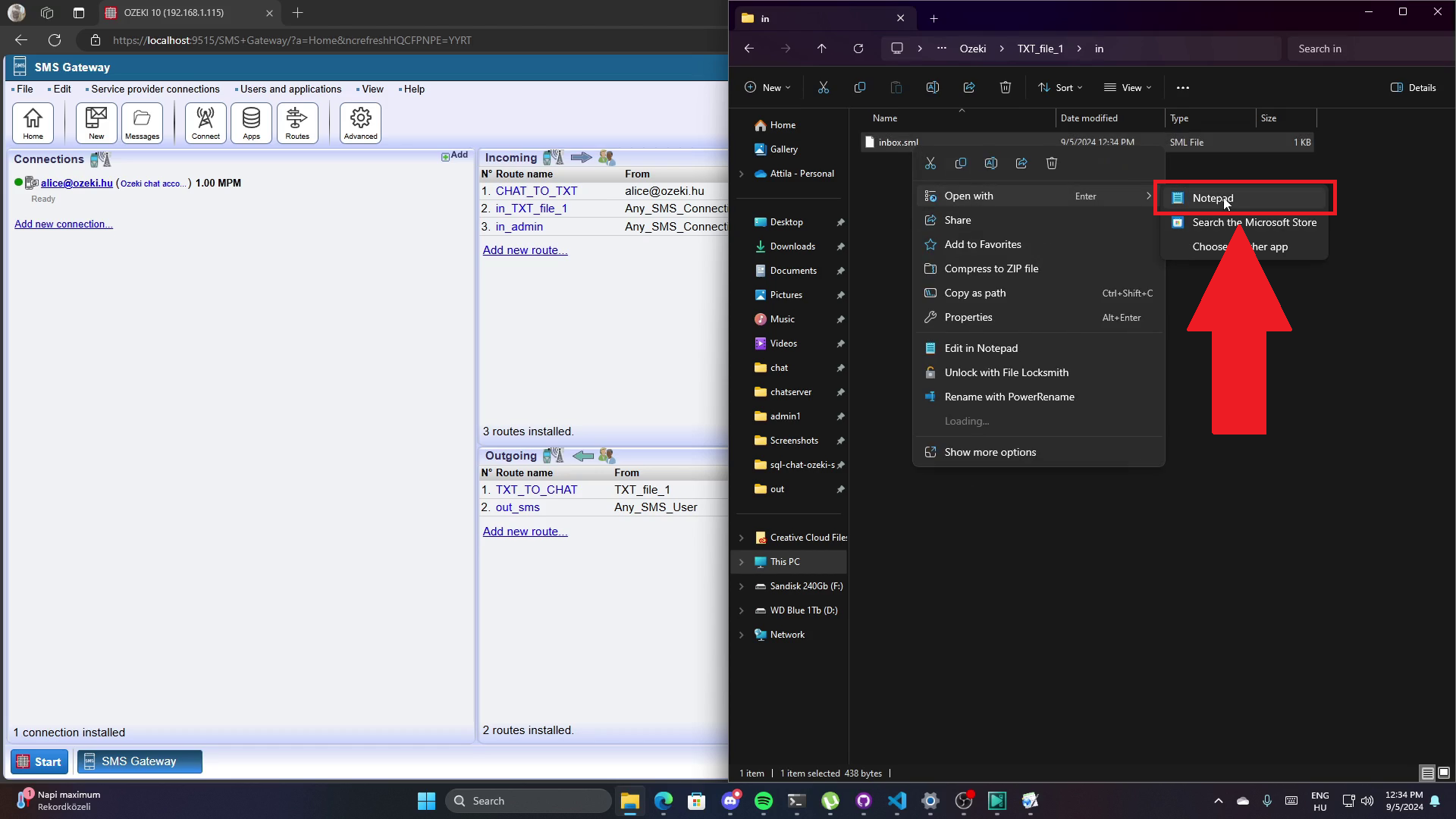1456x819 pixels.
Task: Expand the This PC tree node
Action: [742, 562]
